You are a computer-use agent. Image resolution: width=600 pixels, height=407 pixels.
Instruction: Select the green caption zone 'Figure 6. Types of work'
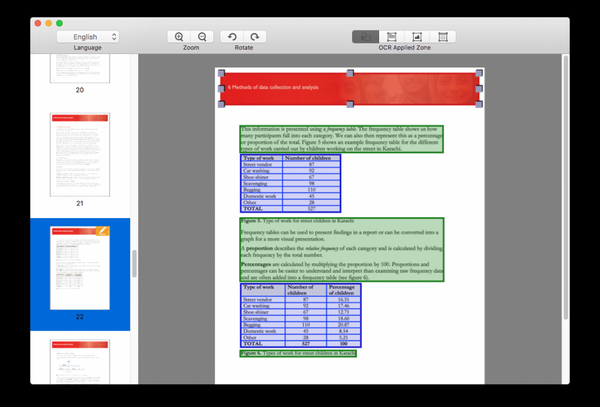pos(298,353)
